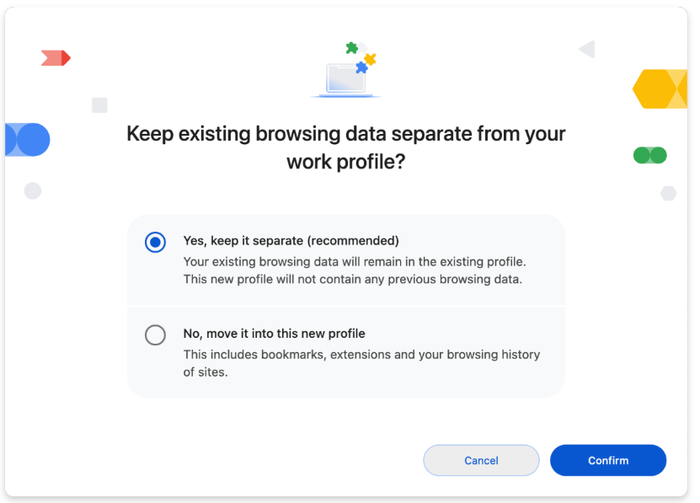Click the "Yes, keep it separate (recommended)" label
The width and height of the screenshot is (700, 503).
click(291, 241)
